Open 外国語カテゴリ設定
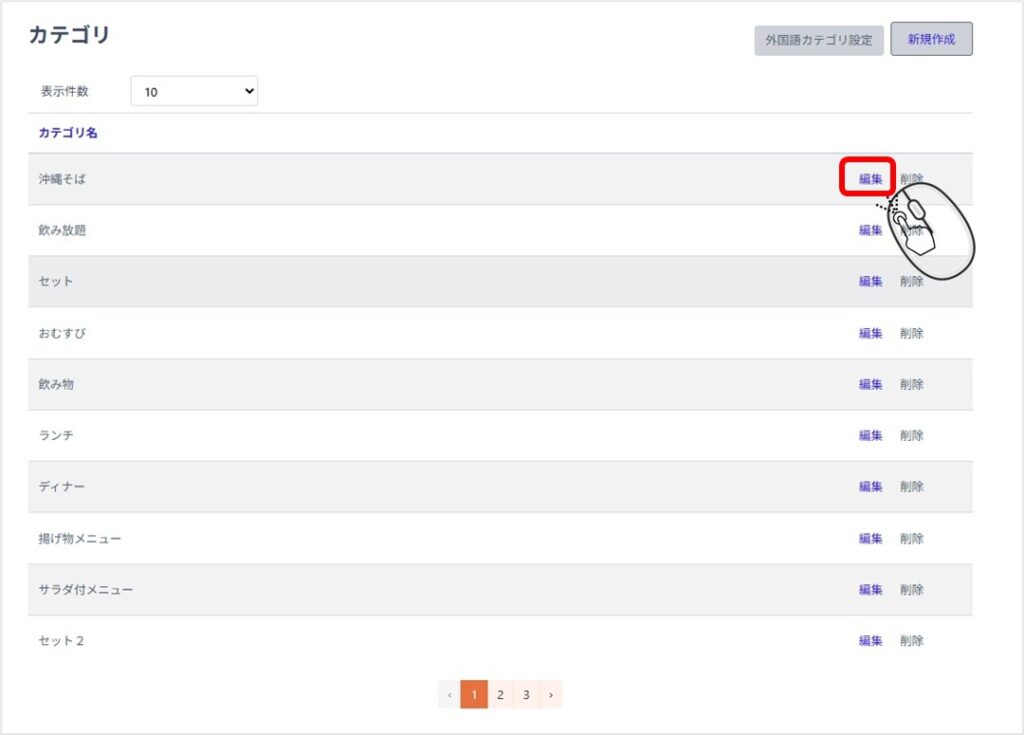This screenshot has height=735, width=1024. (818, 41)
